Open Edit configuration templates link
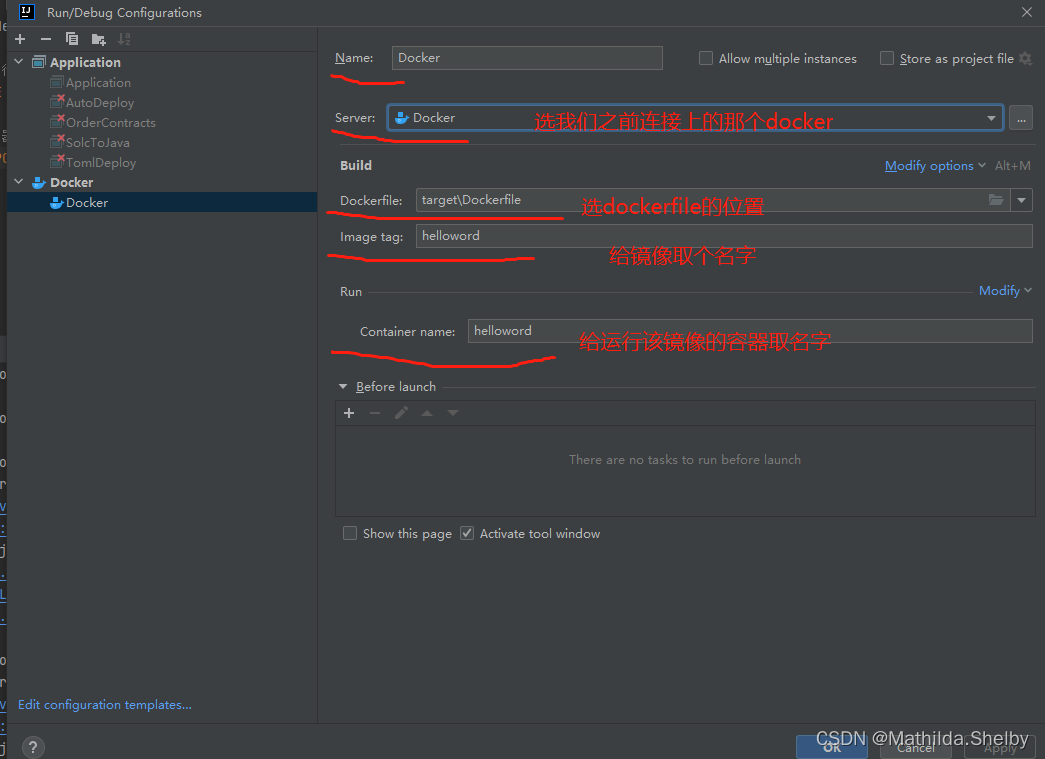The height and width of the screenshot is (759, 1045). [105, 704]
